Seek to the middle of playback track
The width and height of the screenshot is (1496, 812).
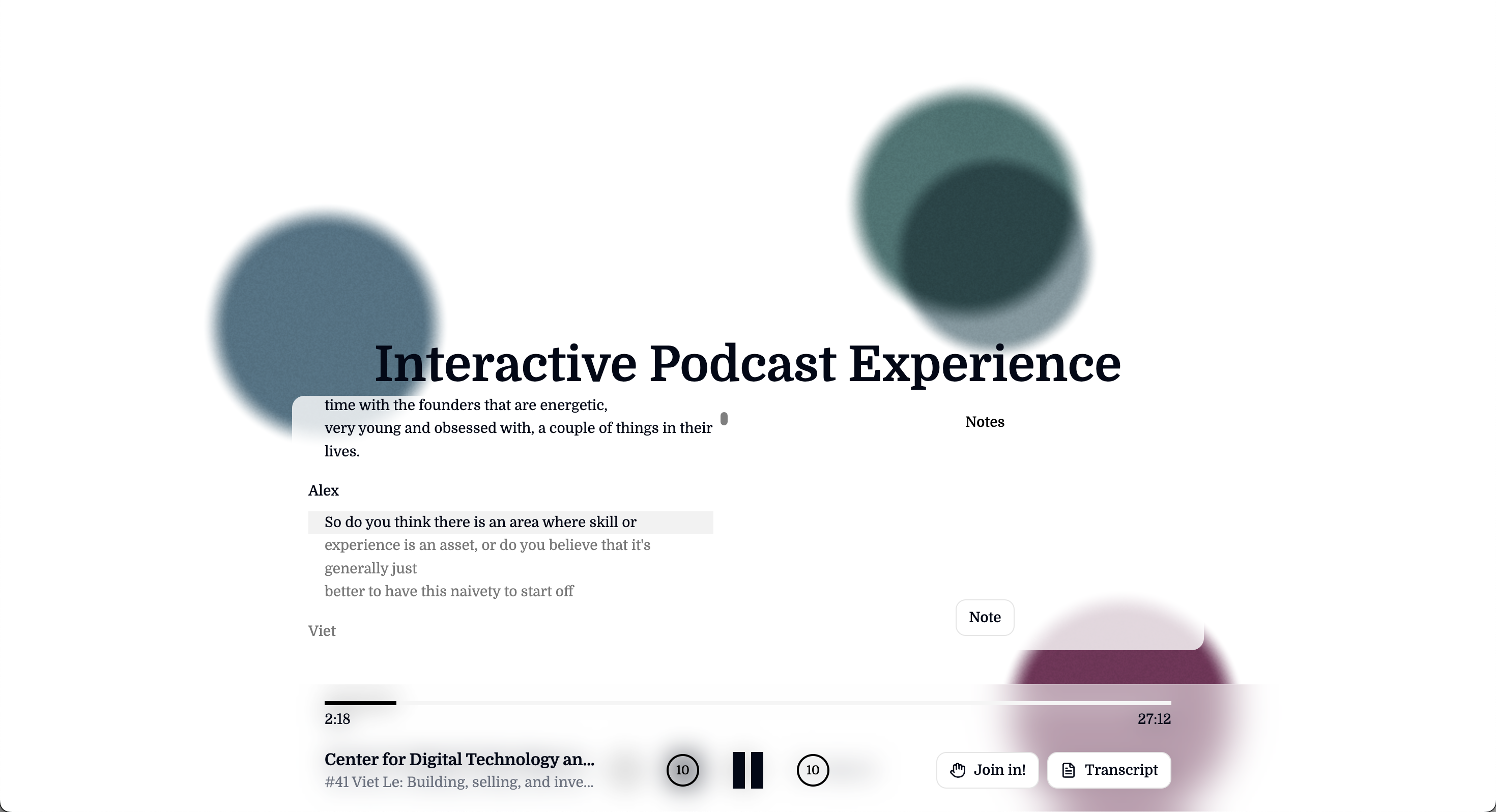(747, 703)
